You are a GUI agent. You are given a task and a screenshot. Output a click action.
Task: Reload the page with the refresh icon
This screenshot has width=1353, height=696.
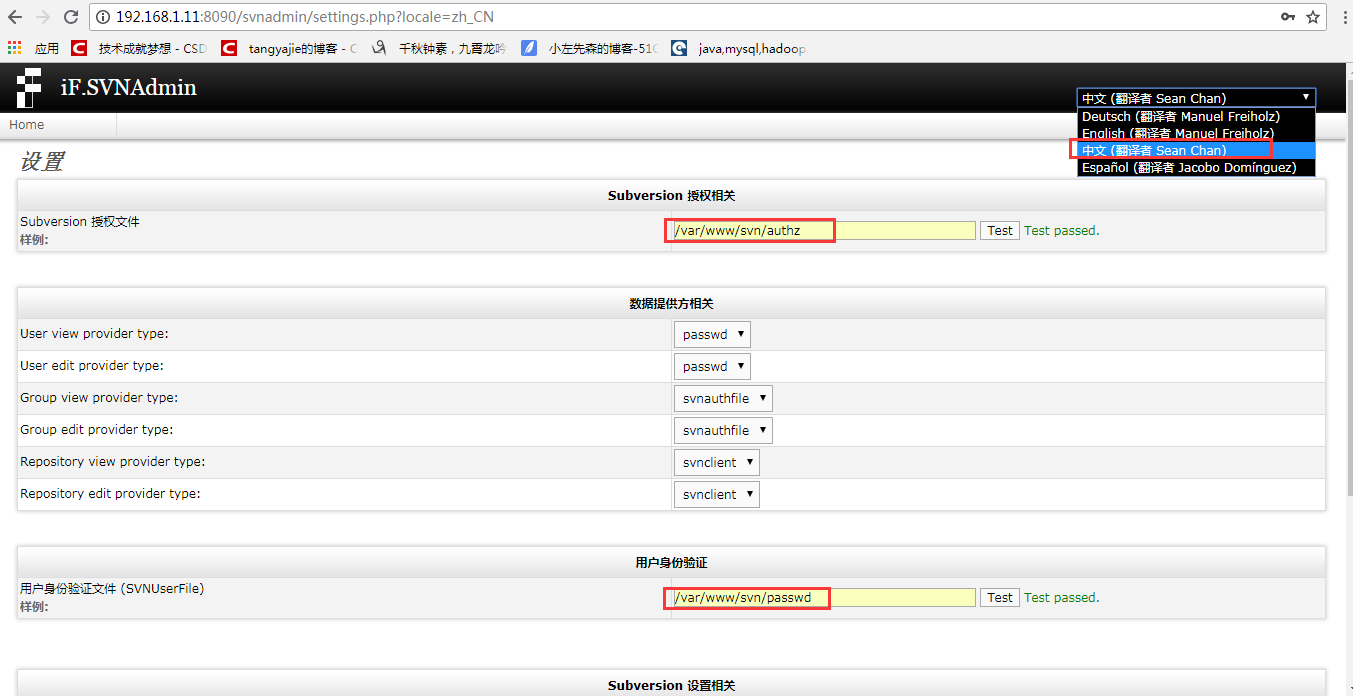pyautogui.click(x=71, y=17)
